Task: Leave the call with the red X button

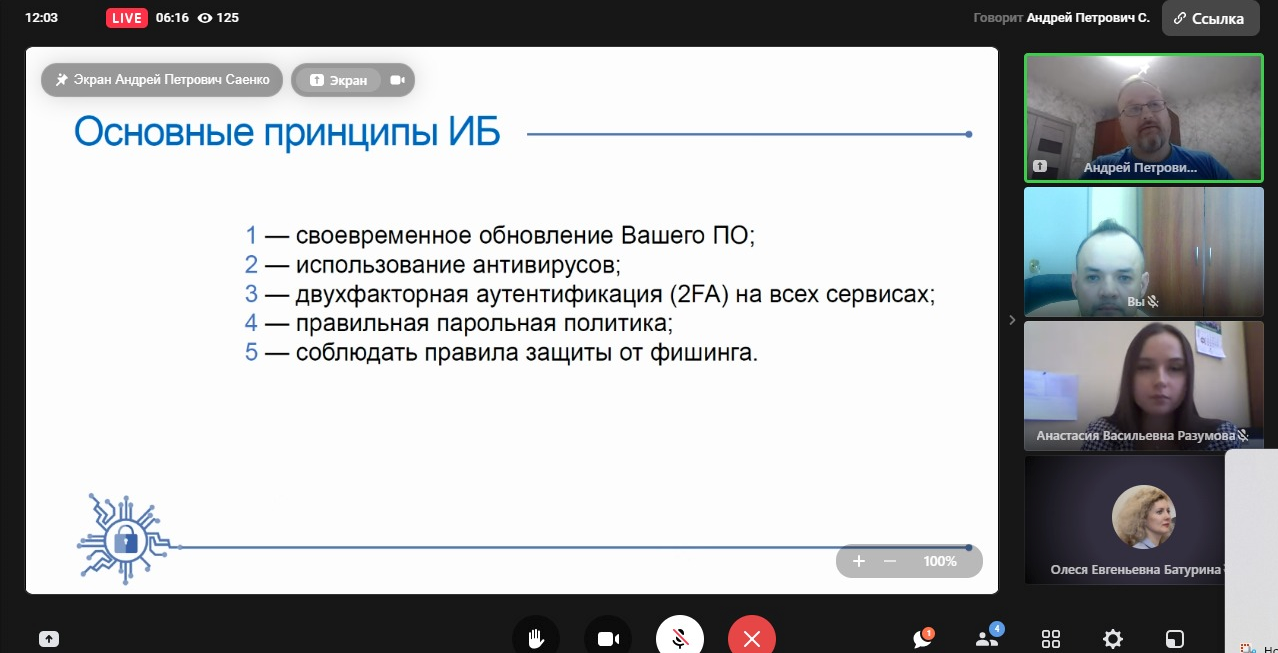Action: (x=752, y=638)
